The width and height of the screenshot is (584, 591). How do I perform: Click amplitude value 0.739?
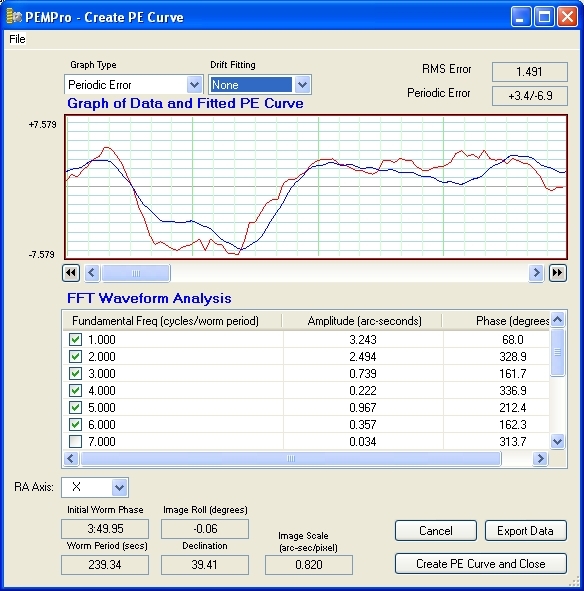[363, 374]
